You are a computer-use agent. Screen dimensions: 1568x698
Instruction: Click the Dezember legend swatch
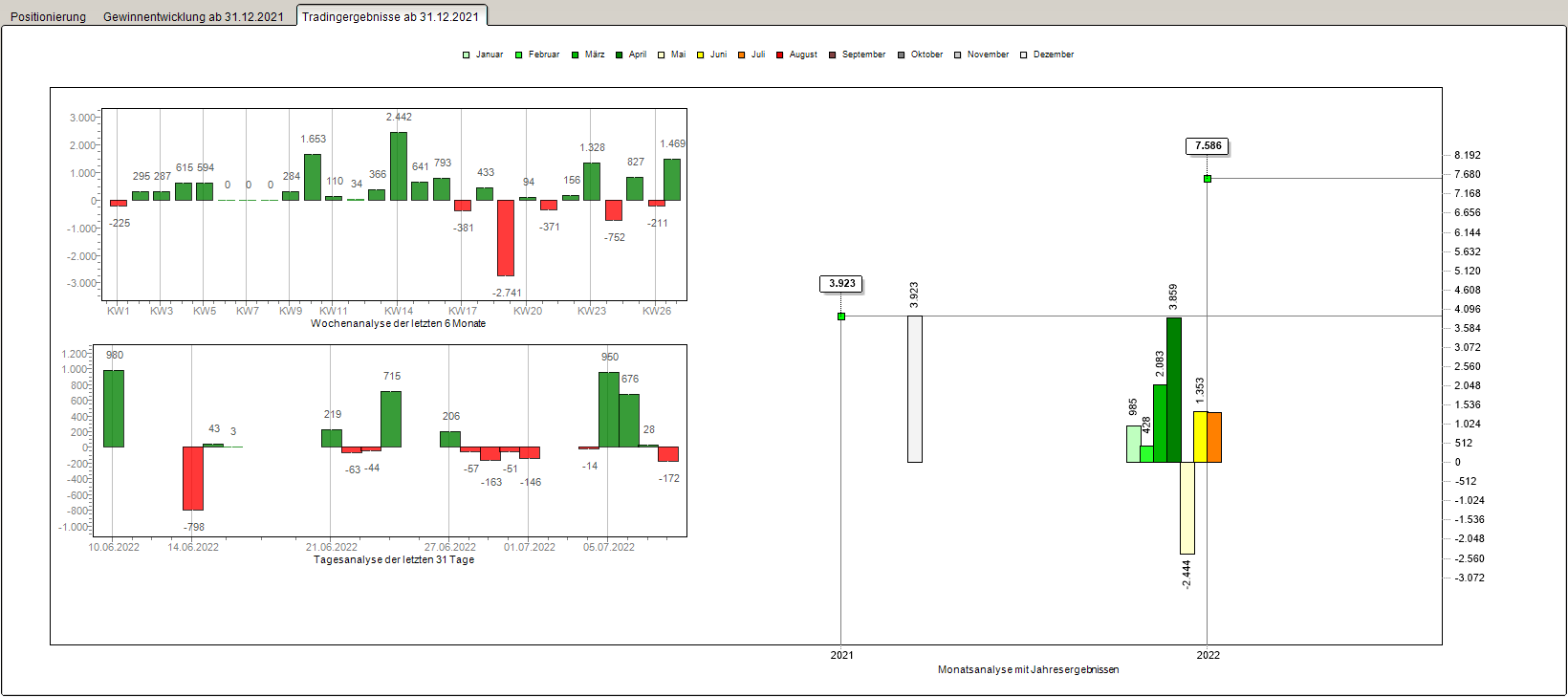(1024, 55)
